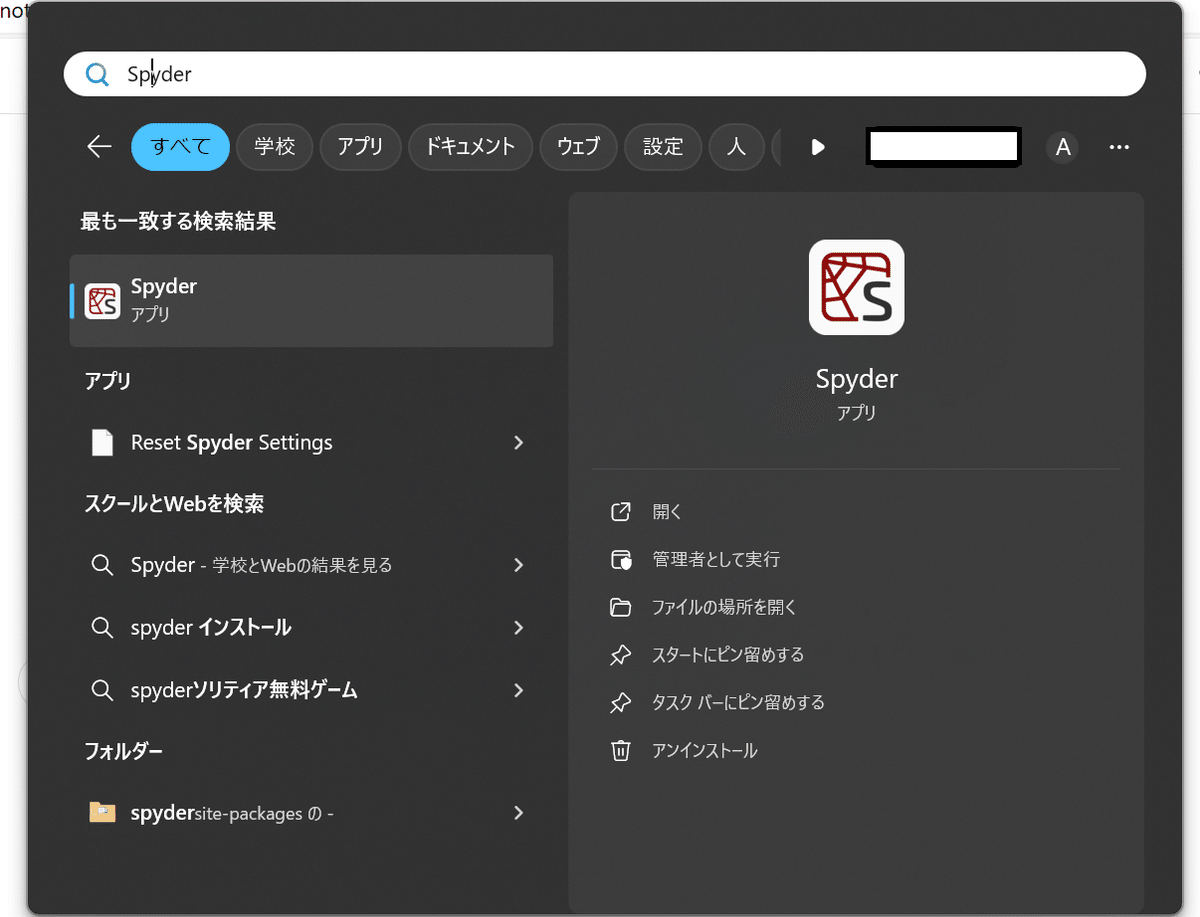Click Spyder app title in preview pane
1200x917 pixels.
pyautogui.click(x=856, y=379)
